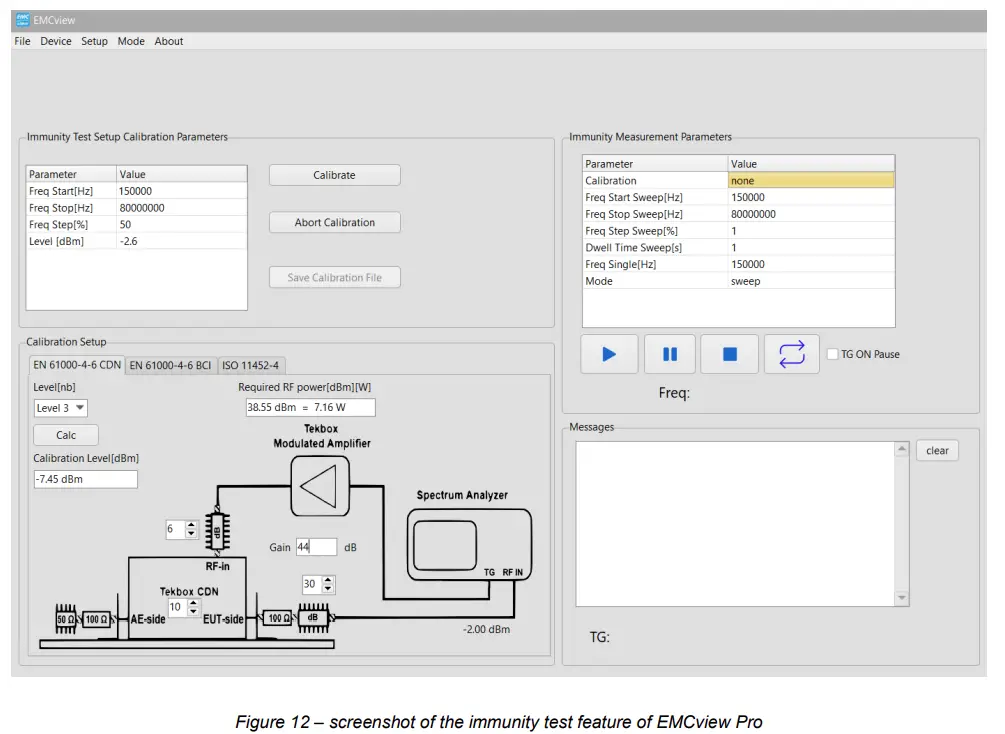Image resolution: width=1005 pixels, height=734 pixels.
Task: Abort the current calibration
Action: (334, 222)
